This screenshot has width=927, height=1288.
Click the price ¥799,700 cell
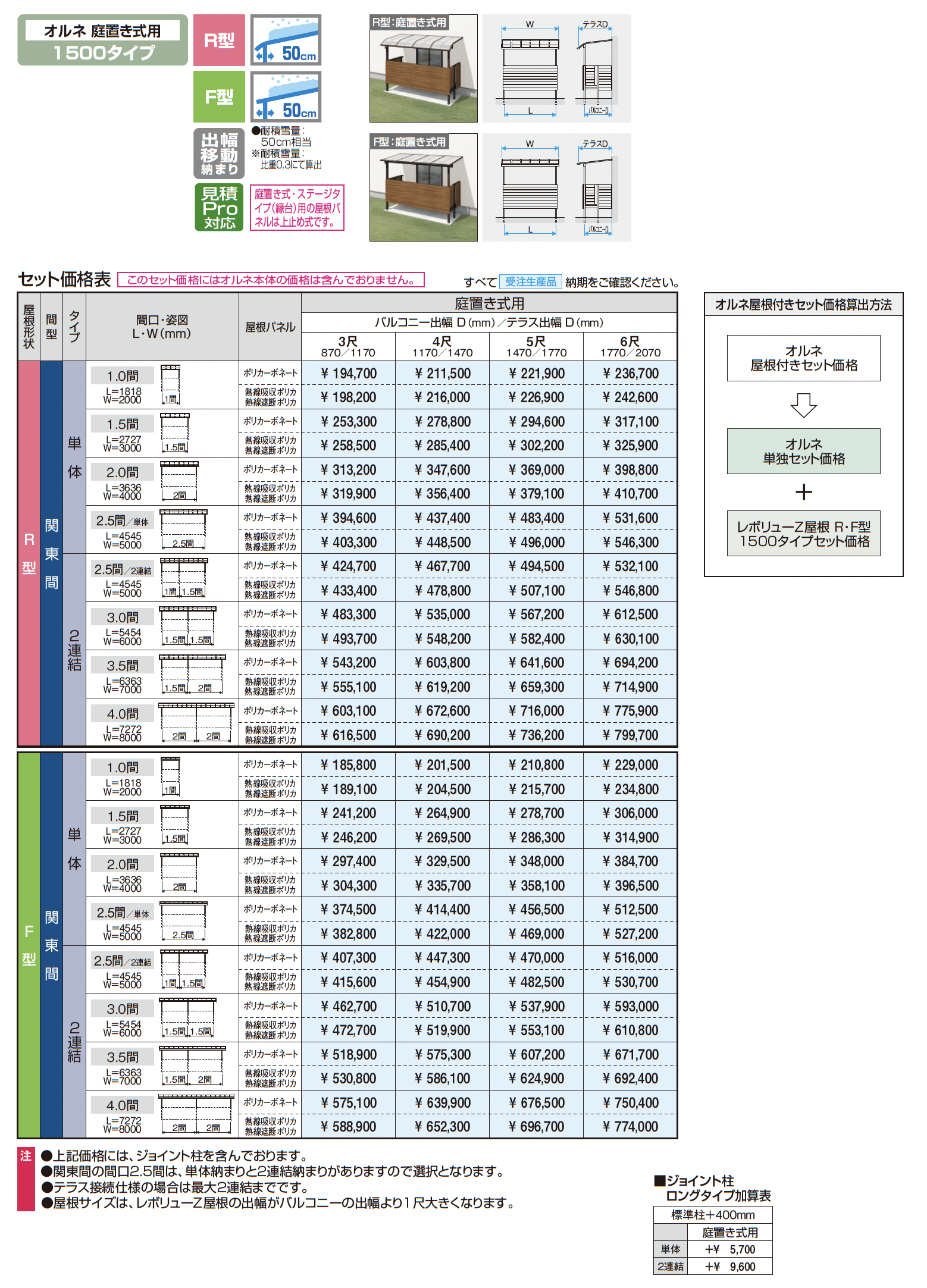[x=630, y=735]
